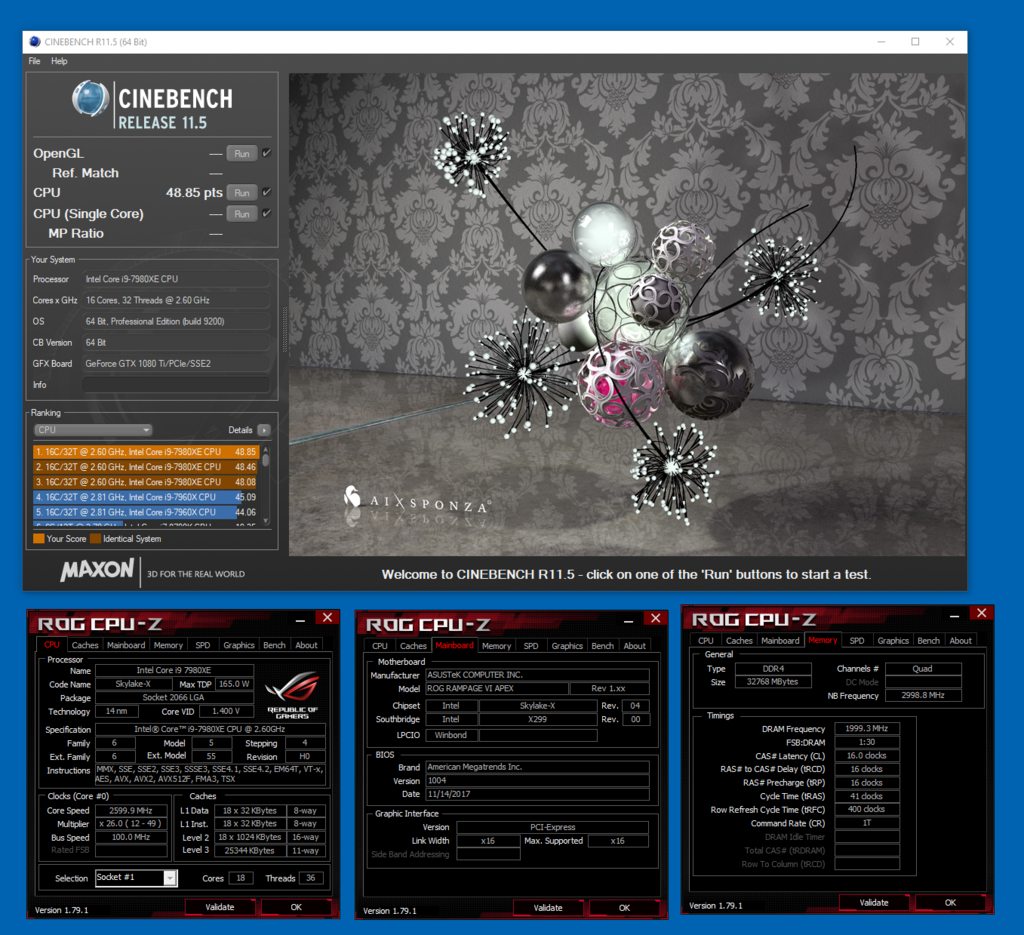Image resolution: width=1024 pixels, height=935 pixels.
Task: Click the Cinebench logo sphere icon
Action: [90, 99]
